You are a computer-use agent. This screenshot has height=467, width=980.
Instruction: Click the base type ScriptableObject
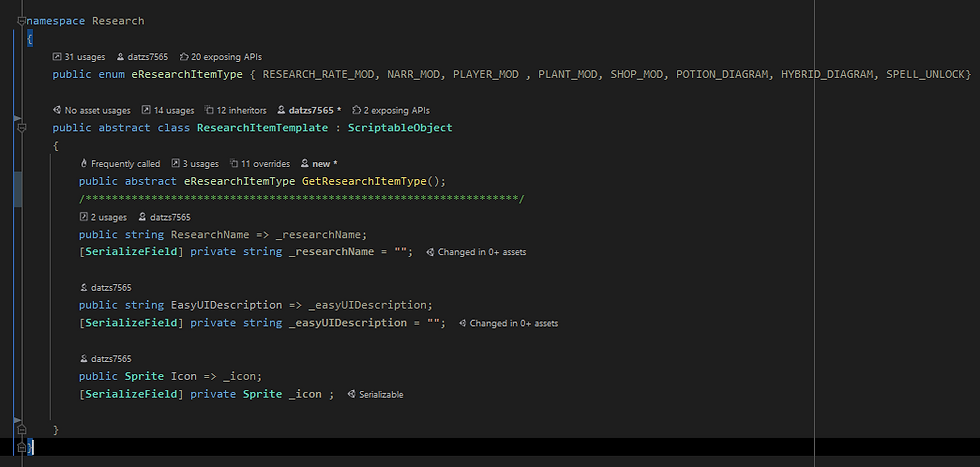400,128
